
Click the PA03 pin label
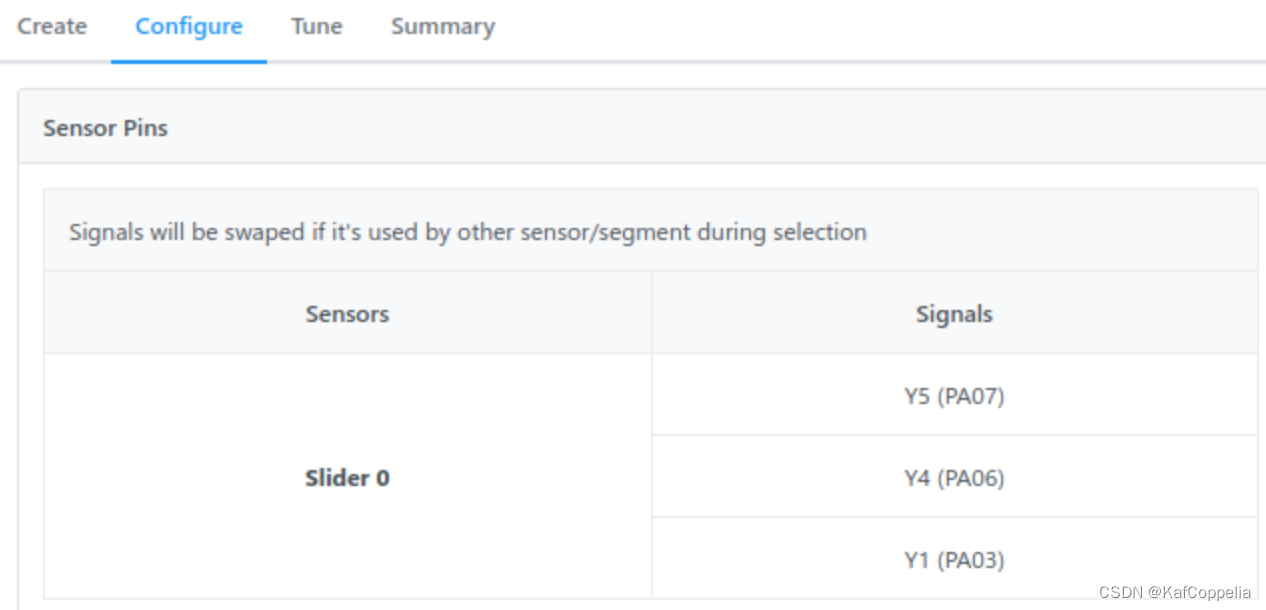(971, 560)
